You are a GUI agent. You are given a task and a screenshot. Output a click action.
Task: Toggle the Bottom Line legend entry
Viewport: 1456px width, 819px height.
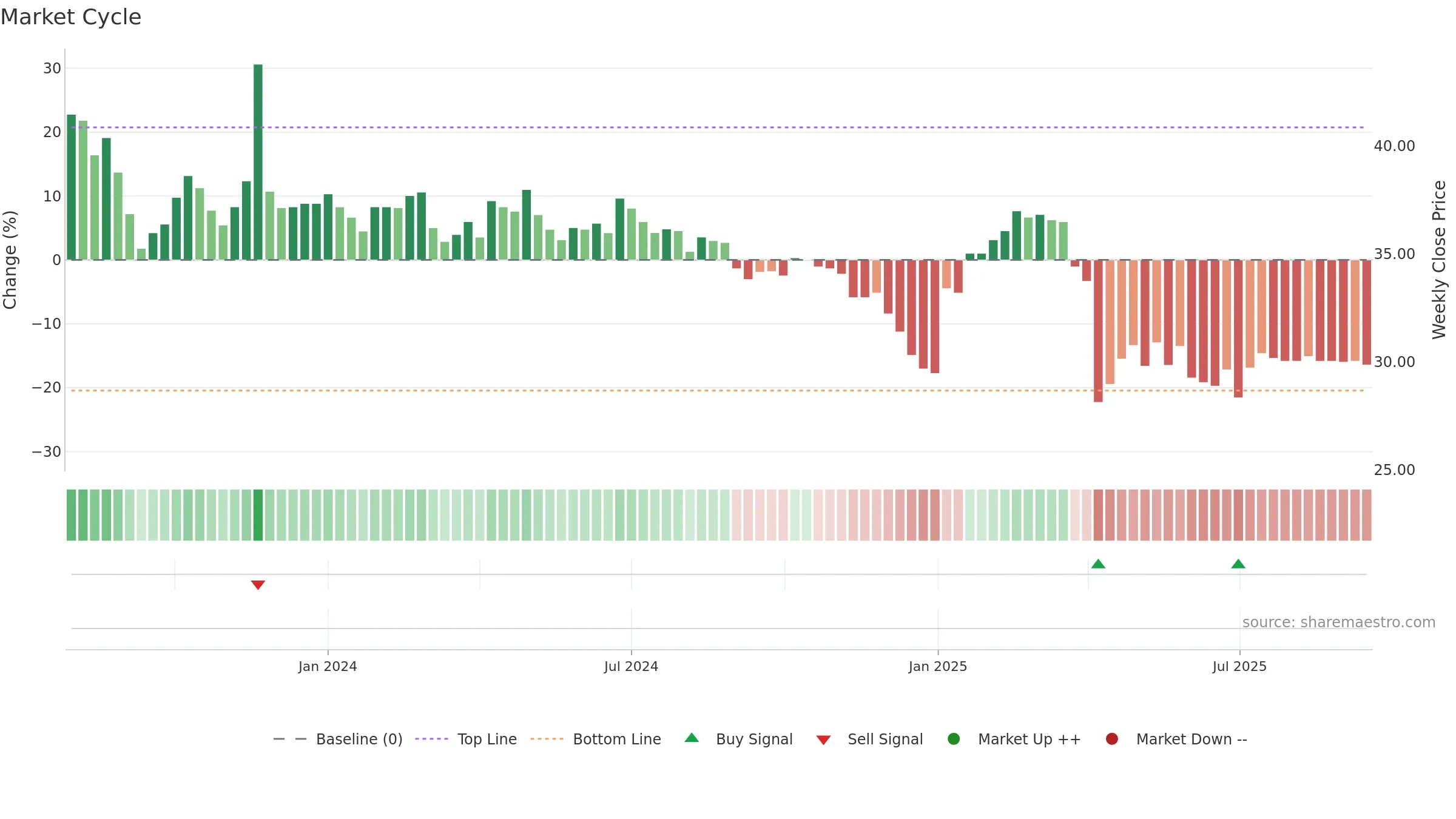point(596,739)
